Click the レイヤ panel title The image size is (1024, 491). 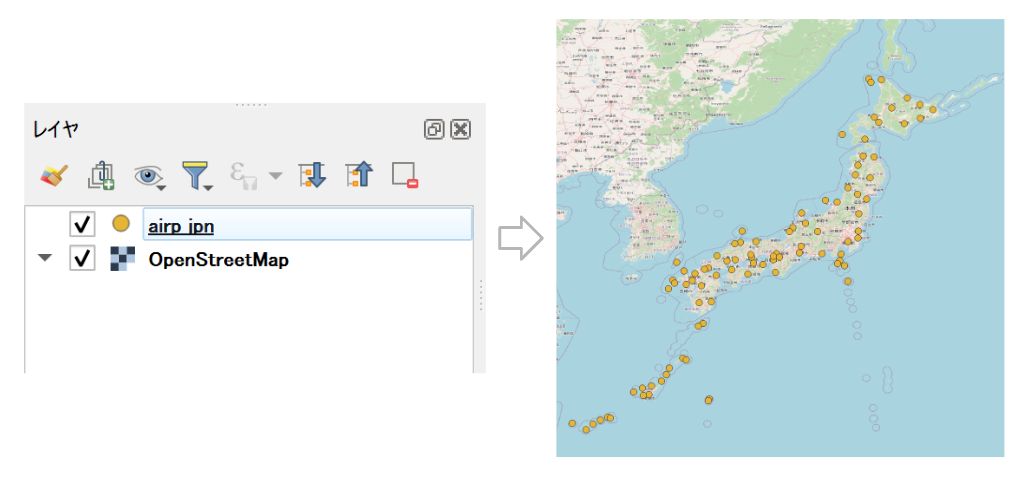click(x=56, y=129)
